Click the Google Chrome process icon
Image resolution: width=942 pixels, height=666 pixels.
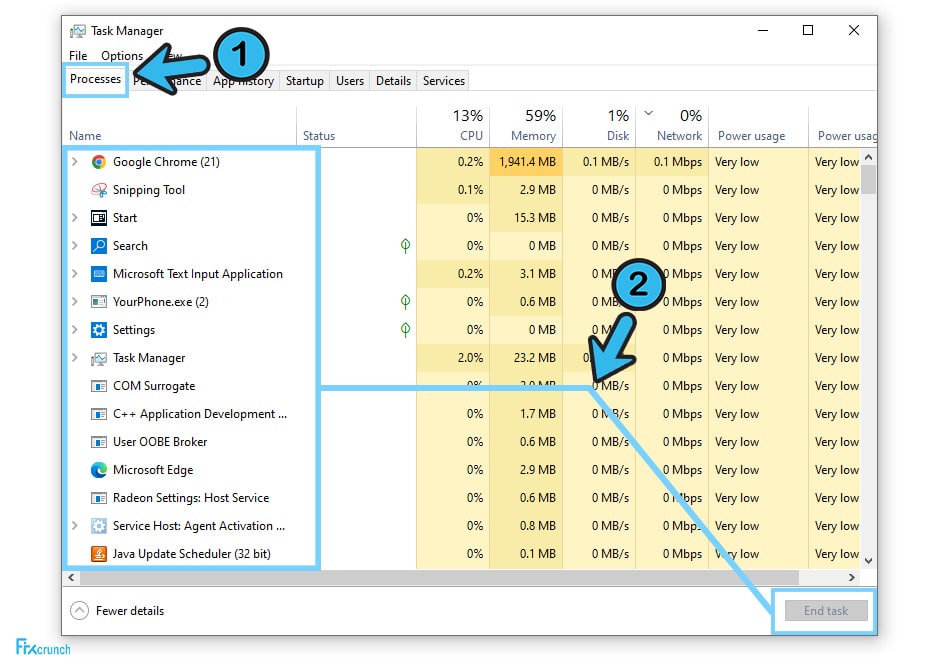click(99, 162)
